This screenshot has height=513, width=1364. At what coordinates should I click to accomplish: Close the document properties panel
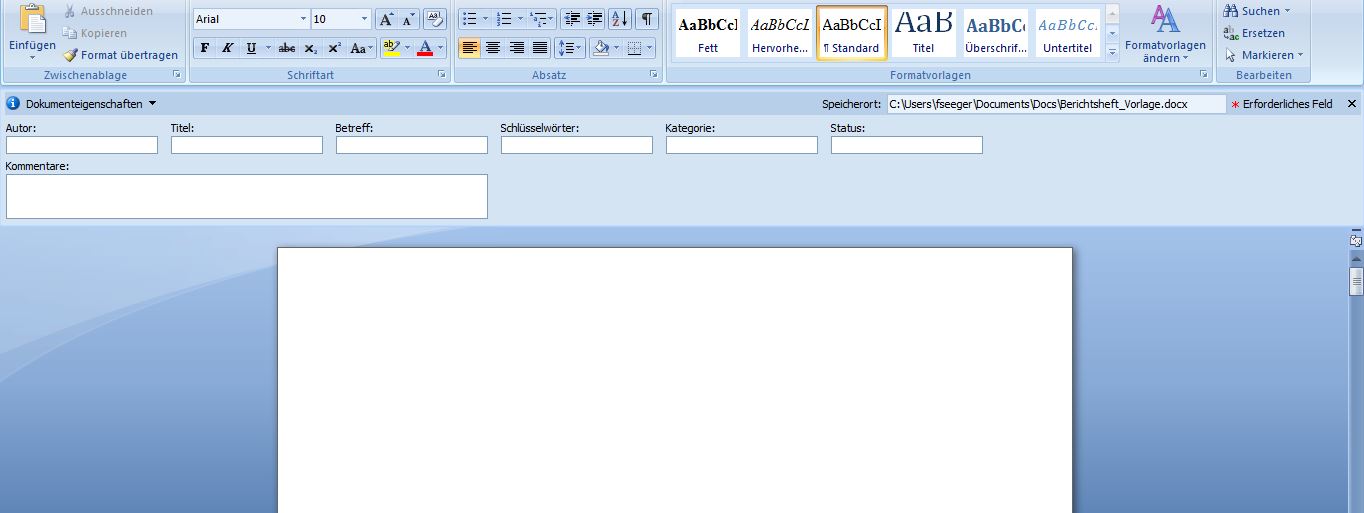coord(1352,104)
